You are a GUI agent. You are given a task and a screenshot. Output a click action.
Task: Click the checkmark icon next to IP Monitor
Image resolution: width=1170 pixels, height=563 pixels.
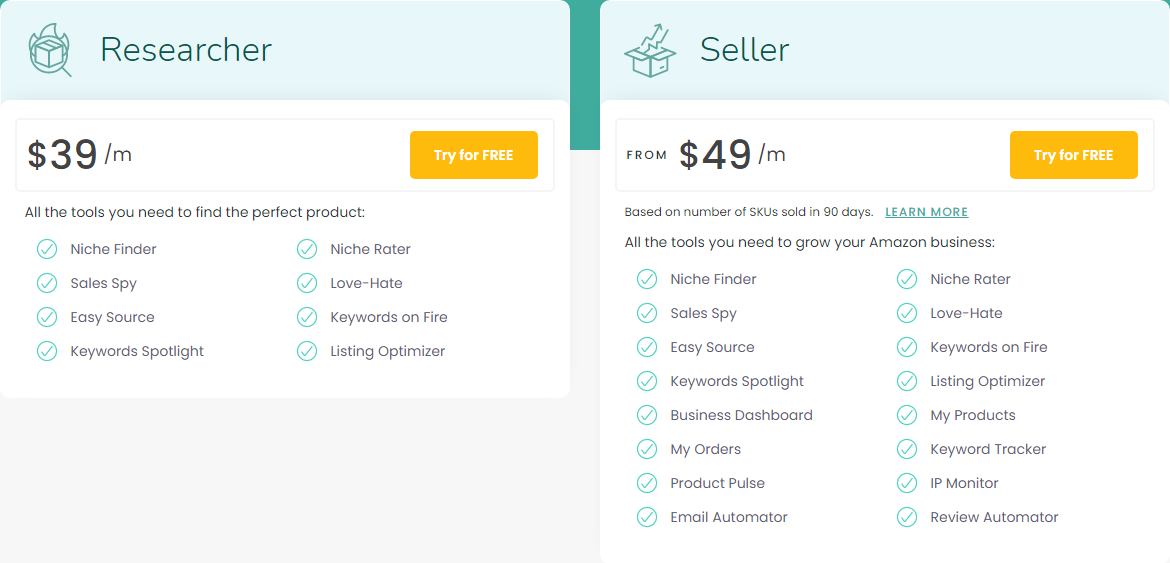click(907, 483)
